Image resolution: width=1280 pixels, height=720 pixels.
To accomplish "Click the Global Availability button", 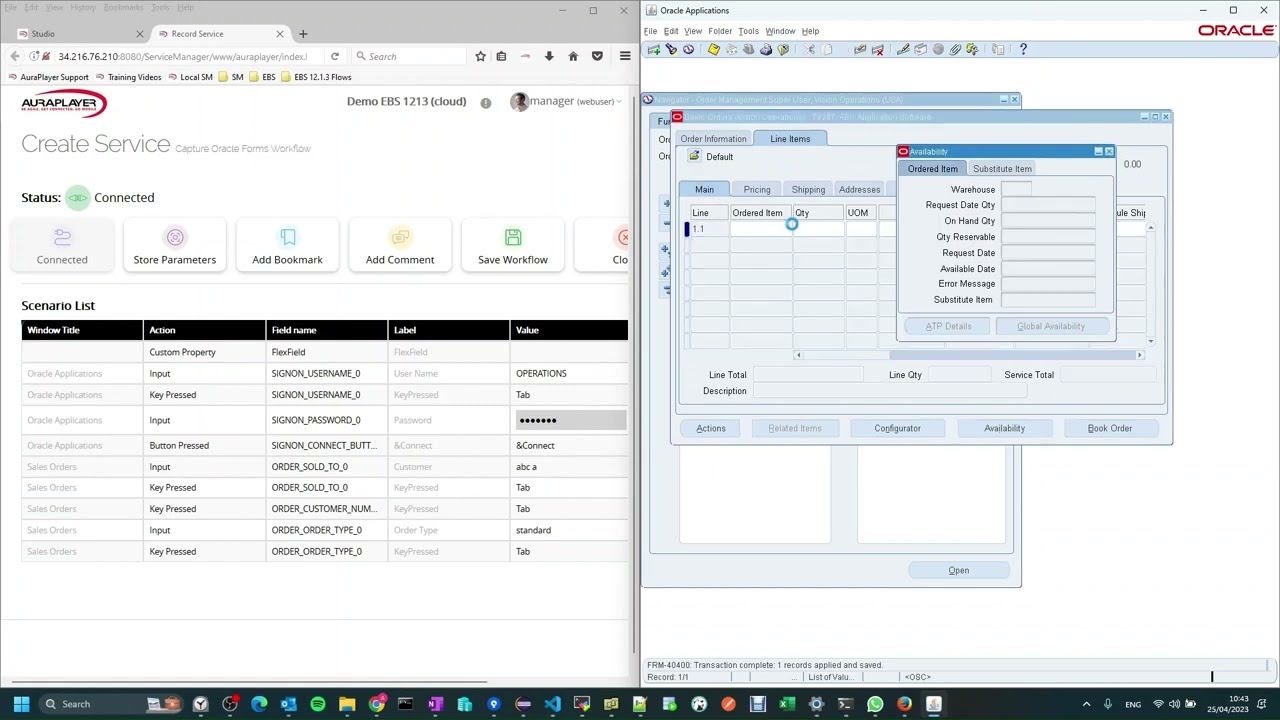I will (x=1051, y=326).
